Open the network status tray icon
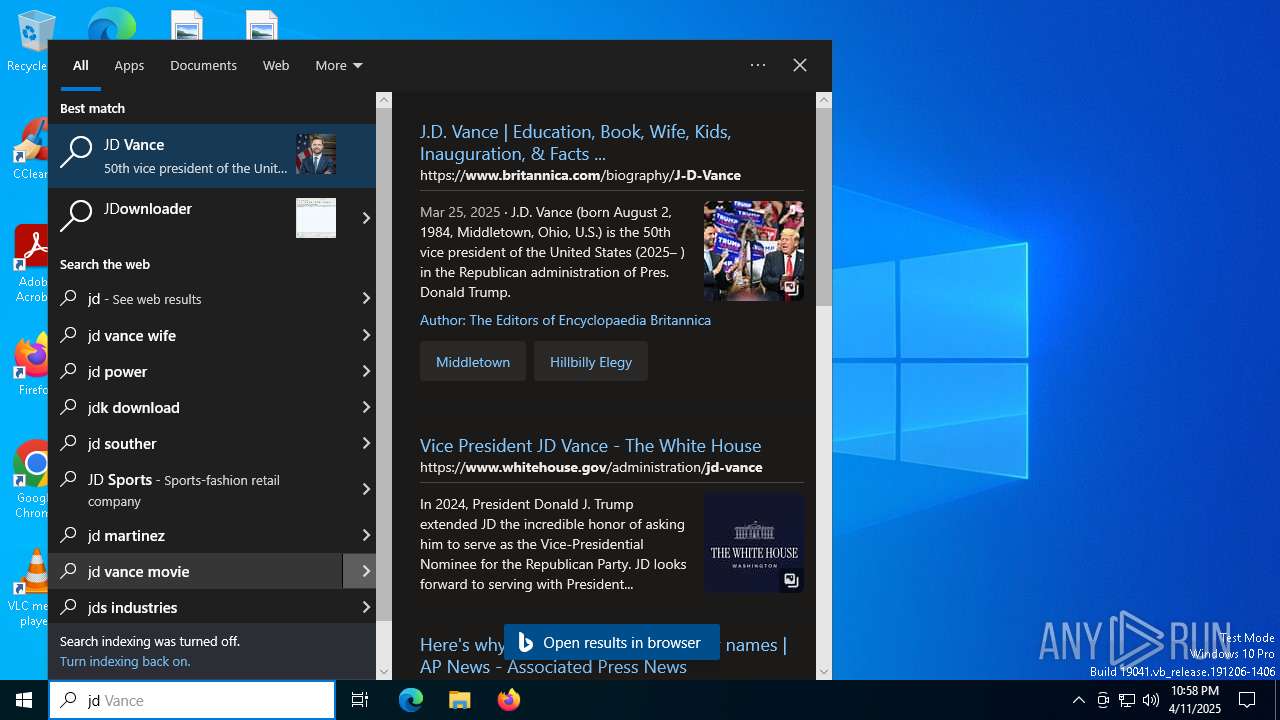The image size is (1280, 720). (x=1127, y=700)
